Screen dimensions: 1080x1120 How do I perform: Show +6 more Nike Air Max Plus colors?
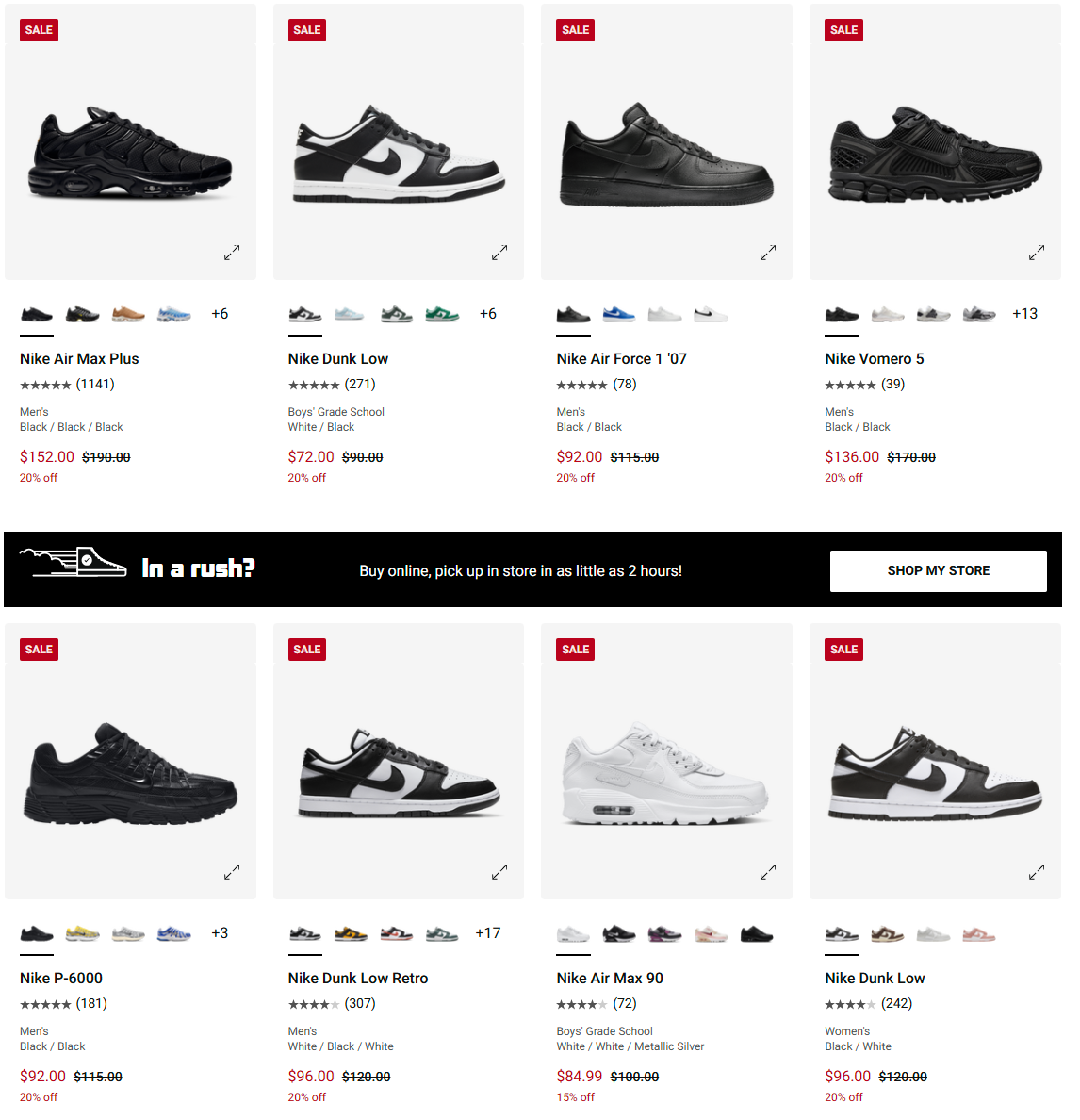pos(220,314)
